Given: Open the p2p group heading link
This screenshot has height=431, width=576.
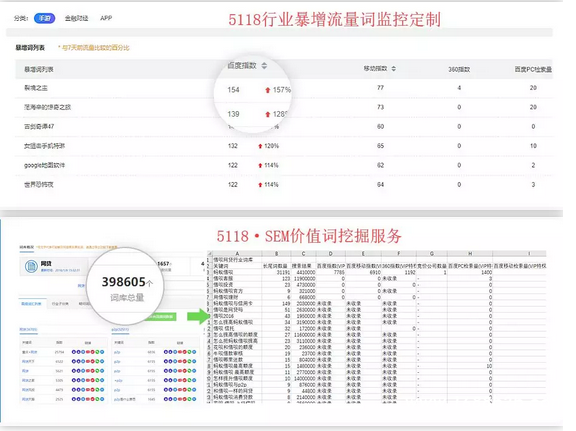Looking at the screenshot, I should [120, 330].
